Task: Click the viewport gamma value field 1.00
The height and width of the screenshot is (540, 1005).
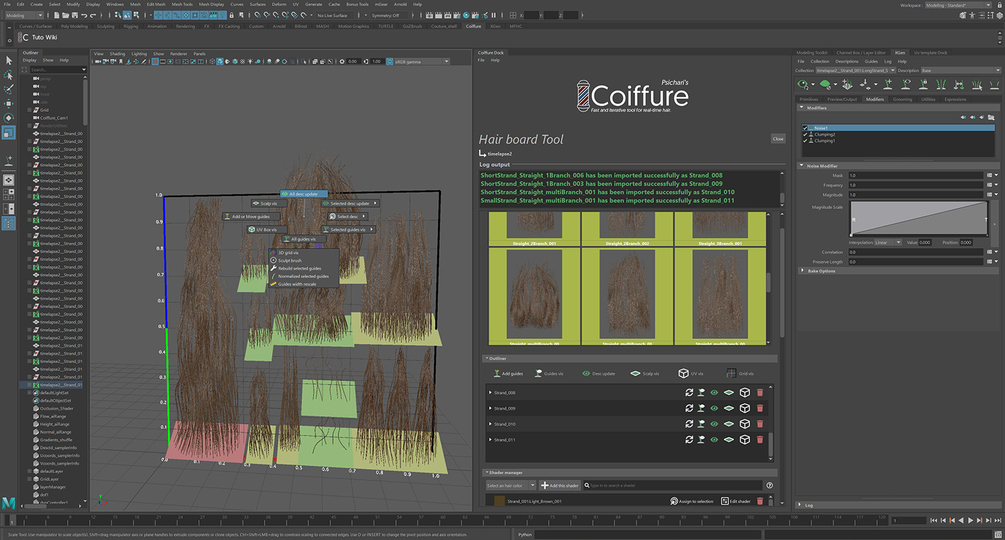Action: [x=376, y=61]
